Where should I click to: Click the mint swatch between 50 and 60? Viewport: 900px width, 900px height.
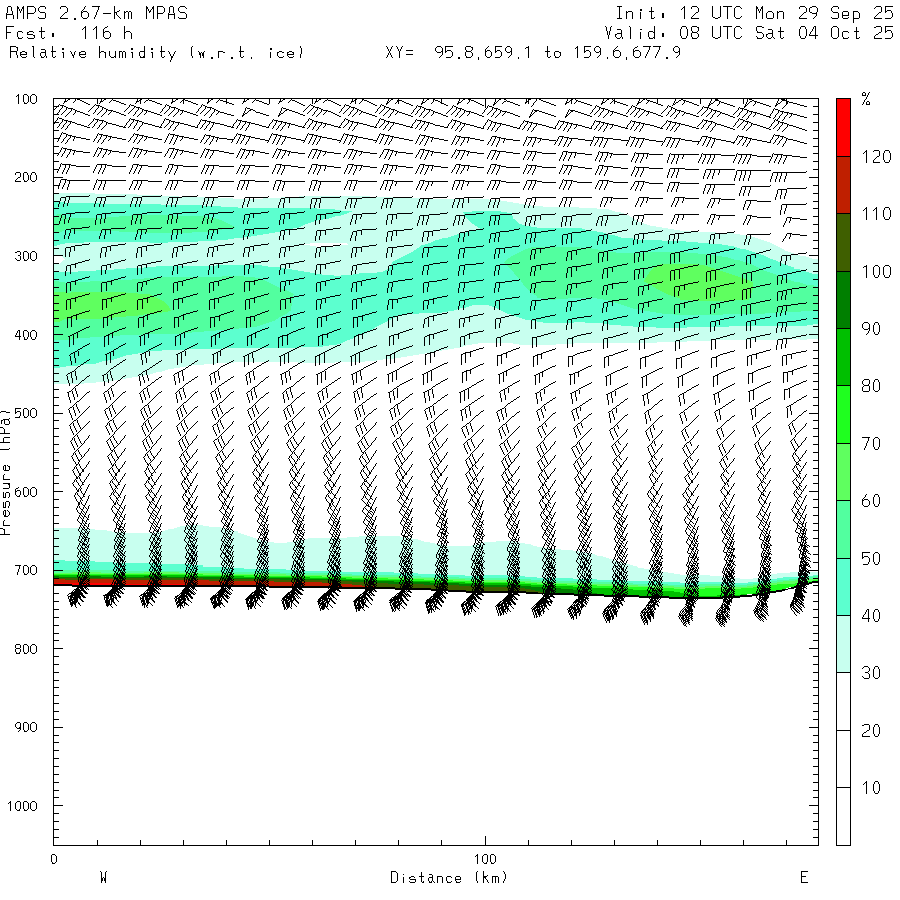click(x=843, y=529)
